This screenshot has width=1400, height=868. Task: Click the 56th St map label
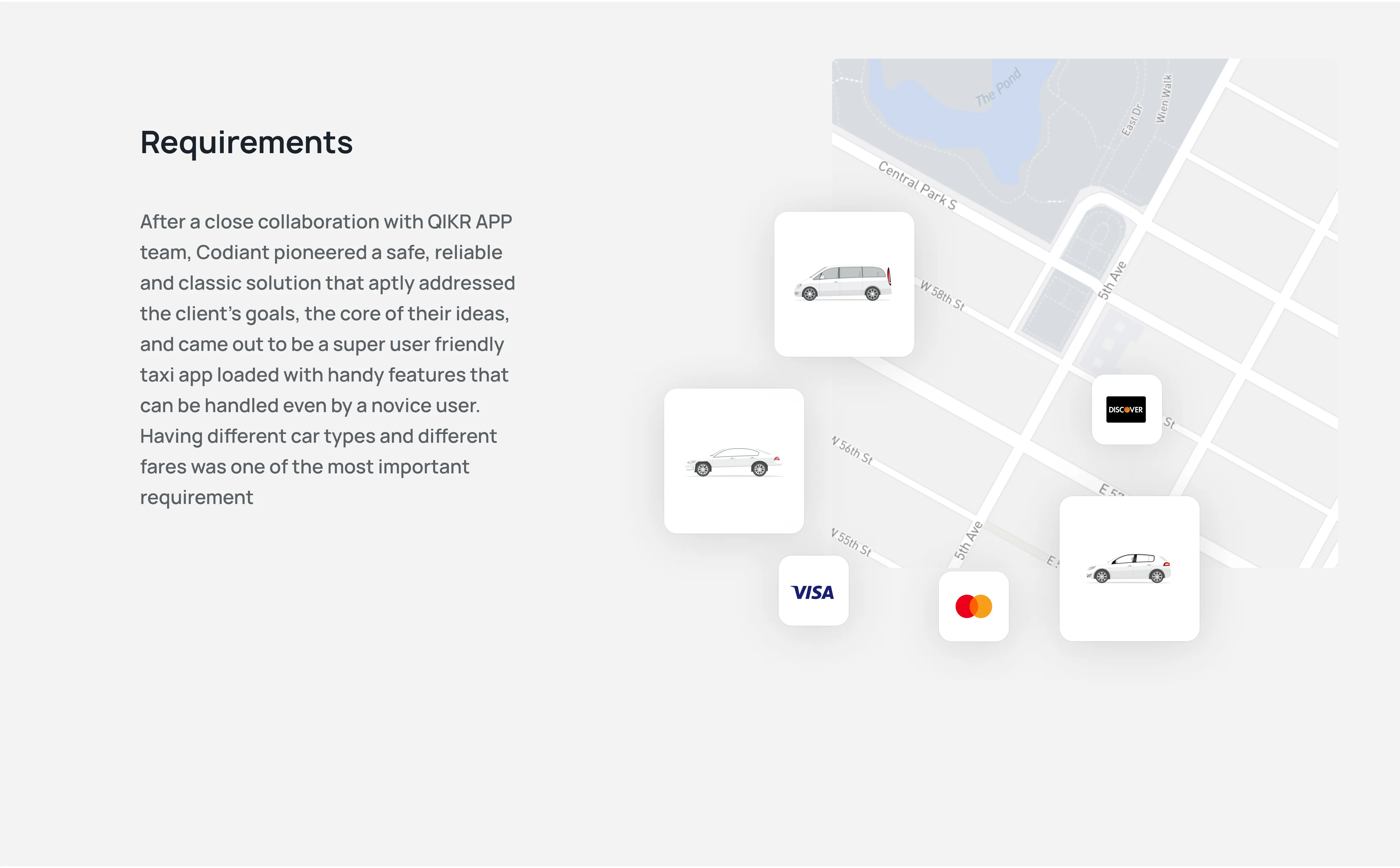coord(853,450)
